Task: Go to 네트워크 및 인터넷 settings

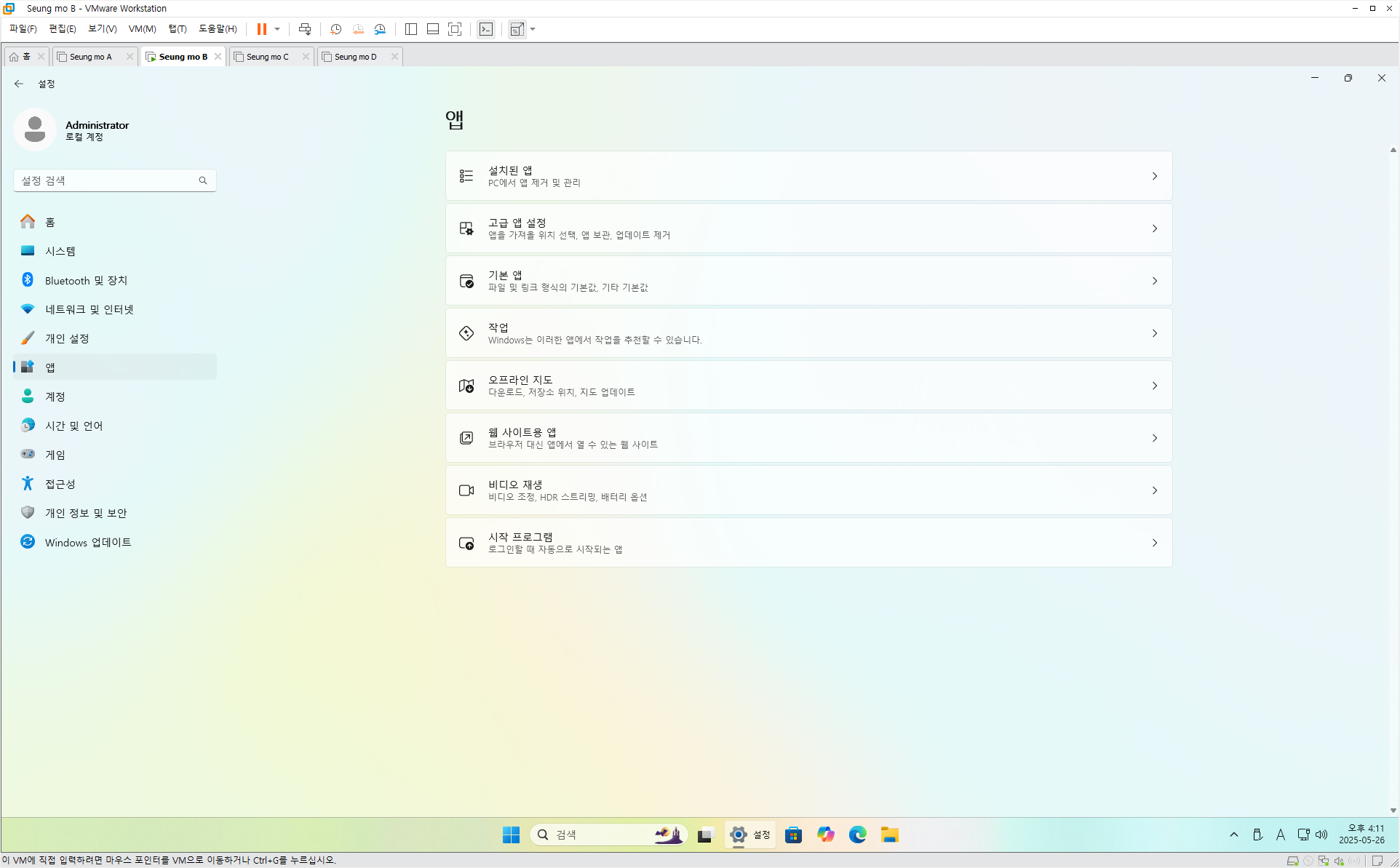Action: tap(89, 309)
